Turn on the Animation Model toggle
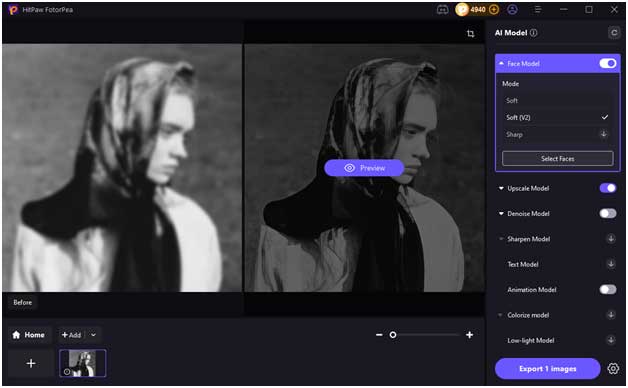The height and width of the screenshot is (388, 628). click(608, 289)
